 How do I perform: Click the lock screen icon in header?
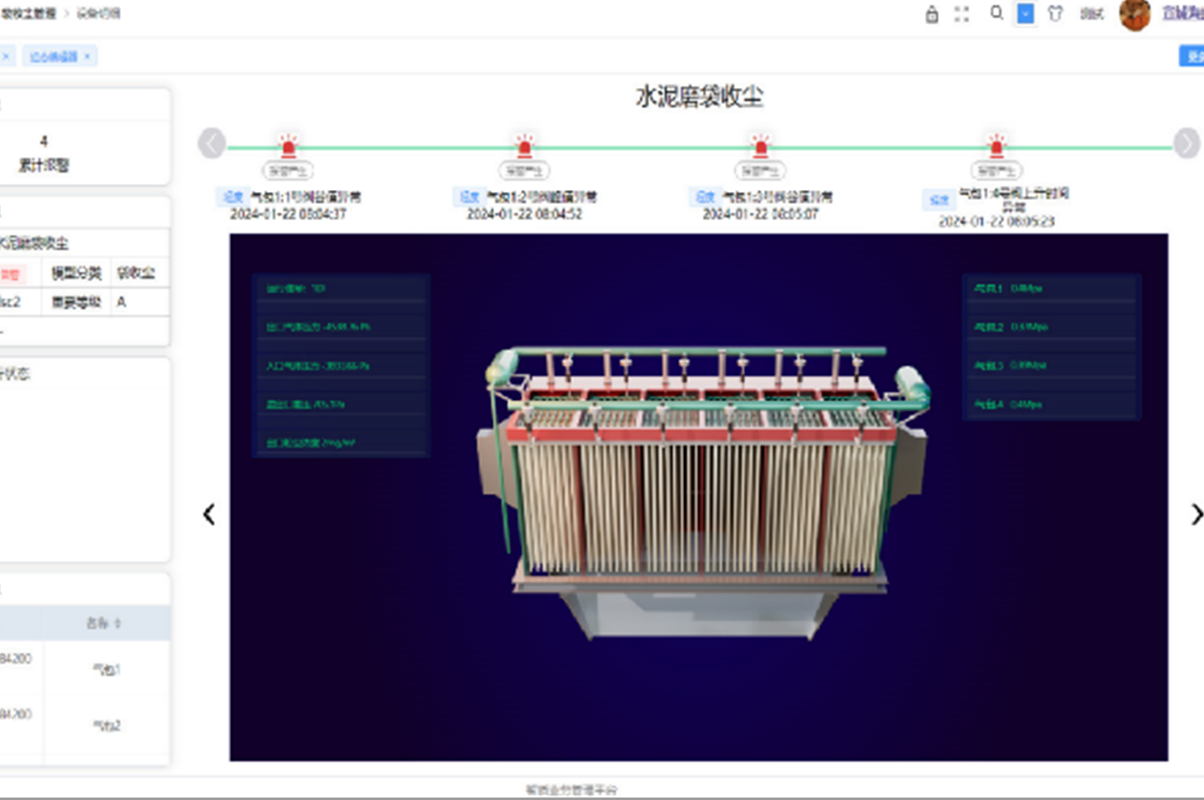(x=932, y=14)
